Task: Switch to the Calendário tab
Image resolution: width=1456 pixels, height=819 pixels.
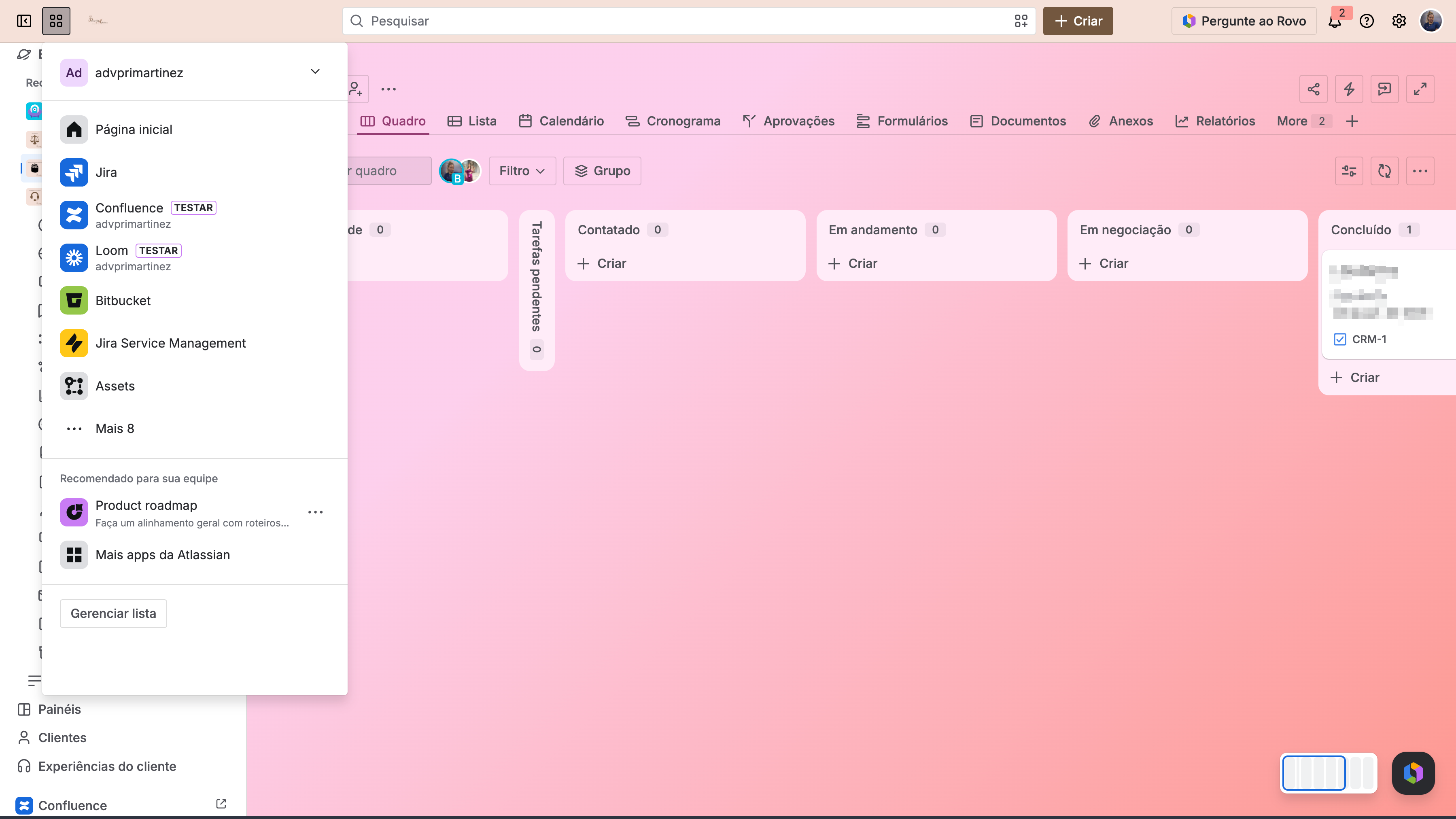Action: pos(561,121)
